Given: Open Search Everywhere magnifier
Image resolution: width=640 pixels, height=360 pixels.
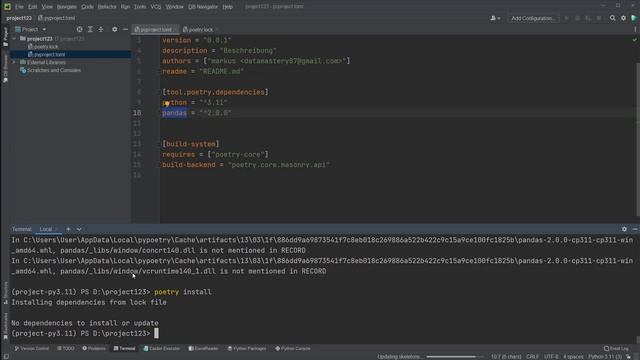Looking at the screenshot, I should click(613, 18).
